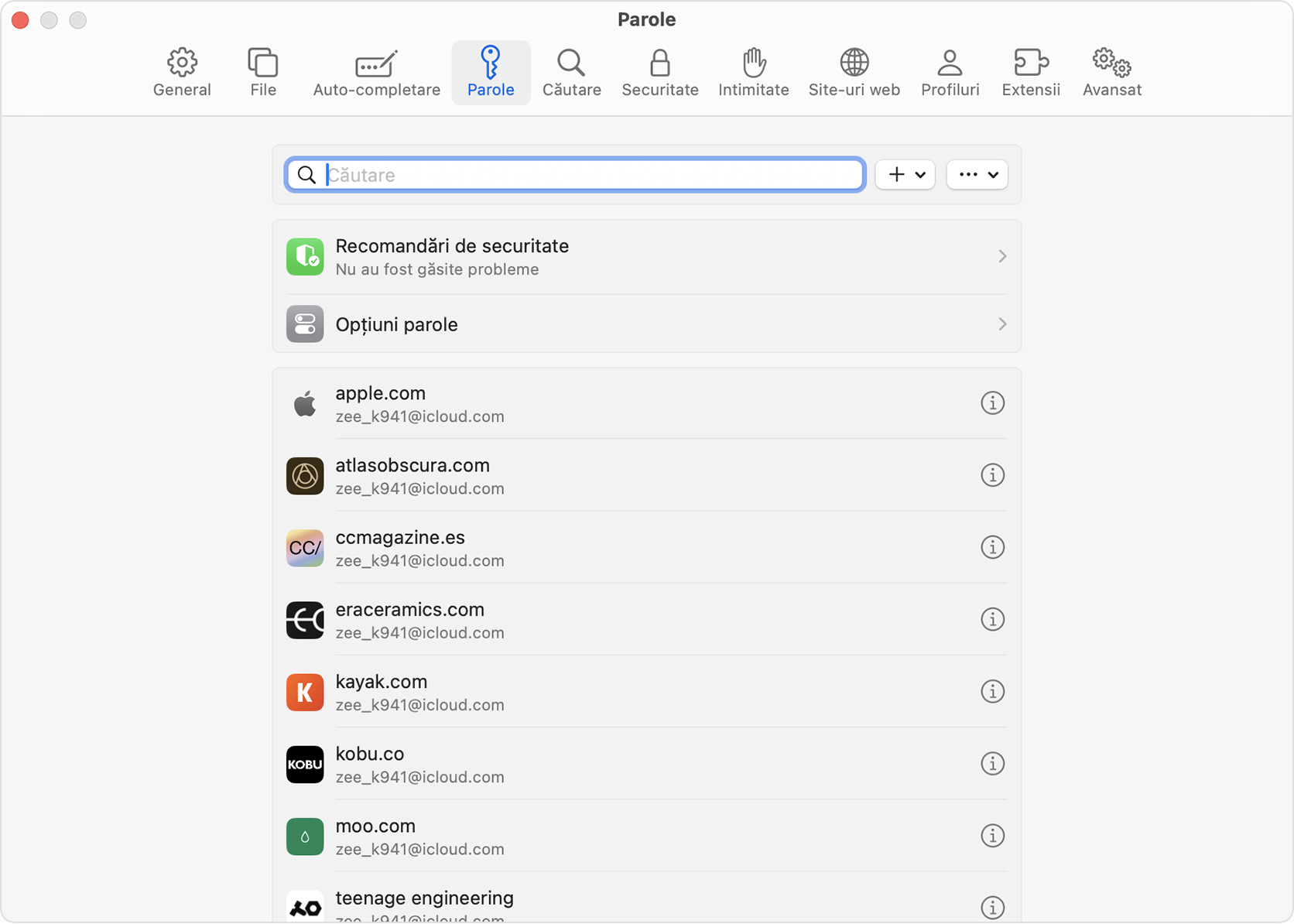Open the Site-uri web tab
The image size is (1294, 924).
tap(854, 73)
